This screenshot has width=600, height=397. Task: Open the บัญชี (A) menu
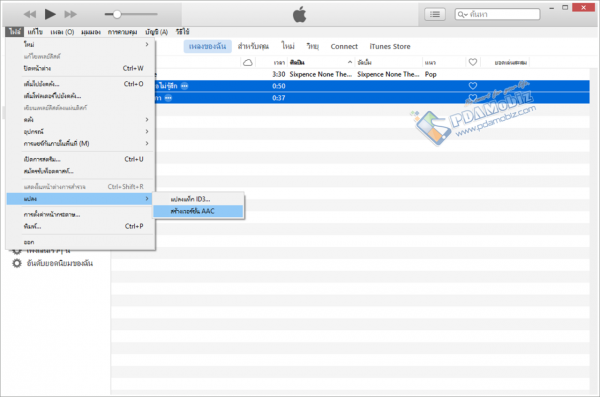coord(157,32)
